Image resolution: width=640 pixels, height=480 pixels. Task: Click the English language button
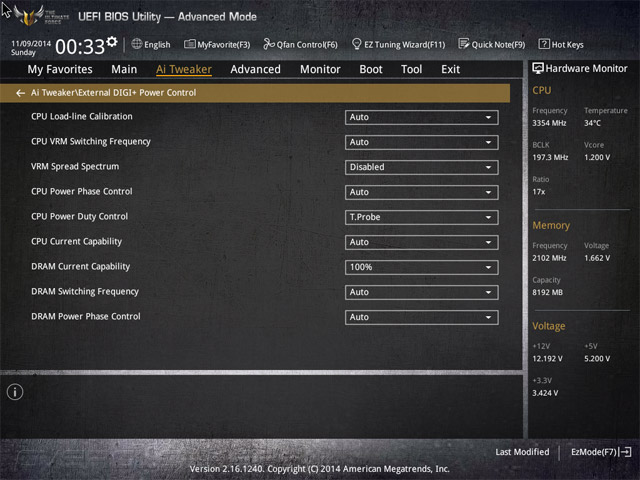pyautogui.click(x=157, y=45)
